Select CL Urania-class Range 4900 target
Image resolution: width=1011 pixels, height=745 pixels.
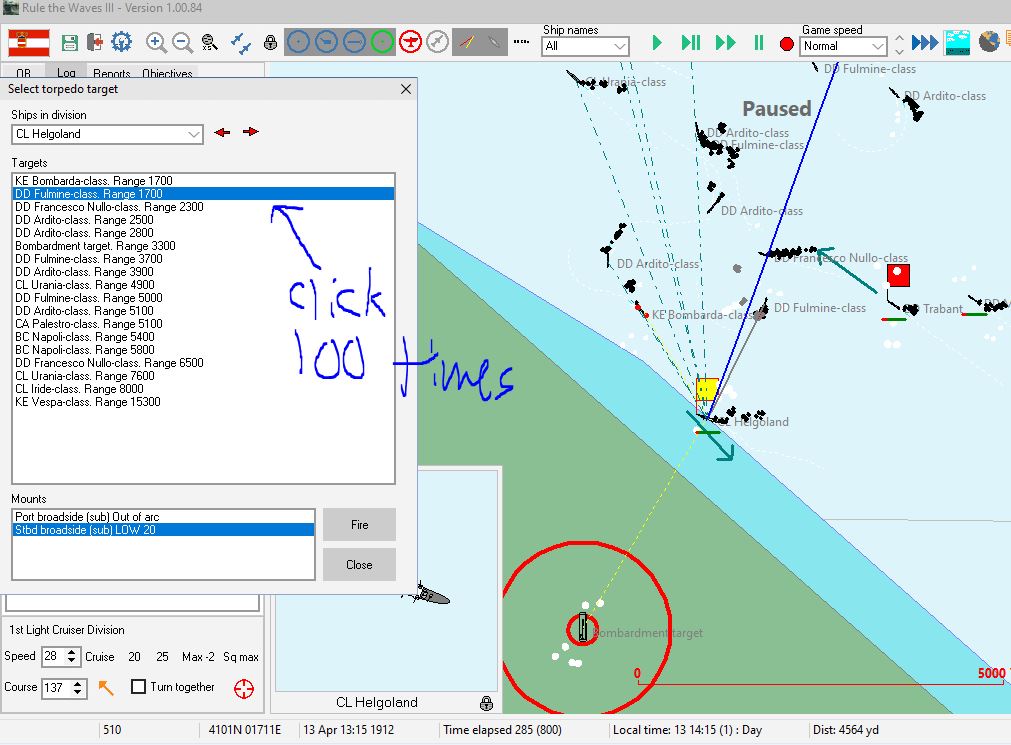click(x=203, y=284)
